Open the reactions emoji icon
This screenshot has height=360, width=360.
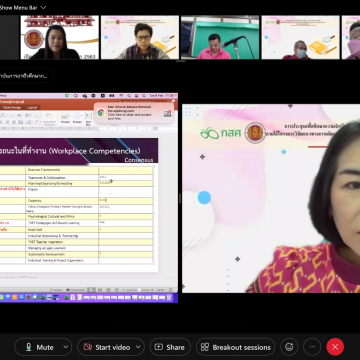point(289,347)
